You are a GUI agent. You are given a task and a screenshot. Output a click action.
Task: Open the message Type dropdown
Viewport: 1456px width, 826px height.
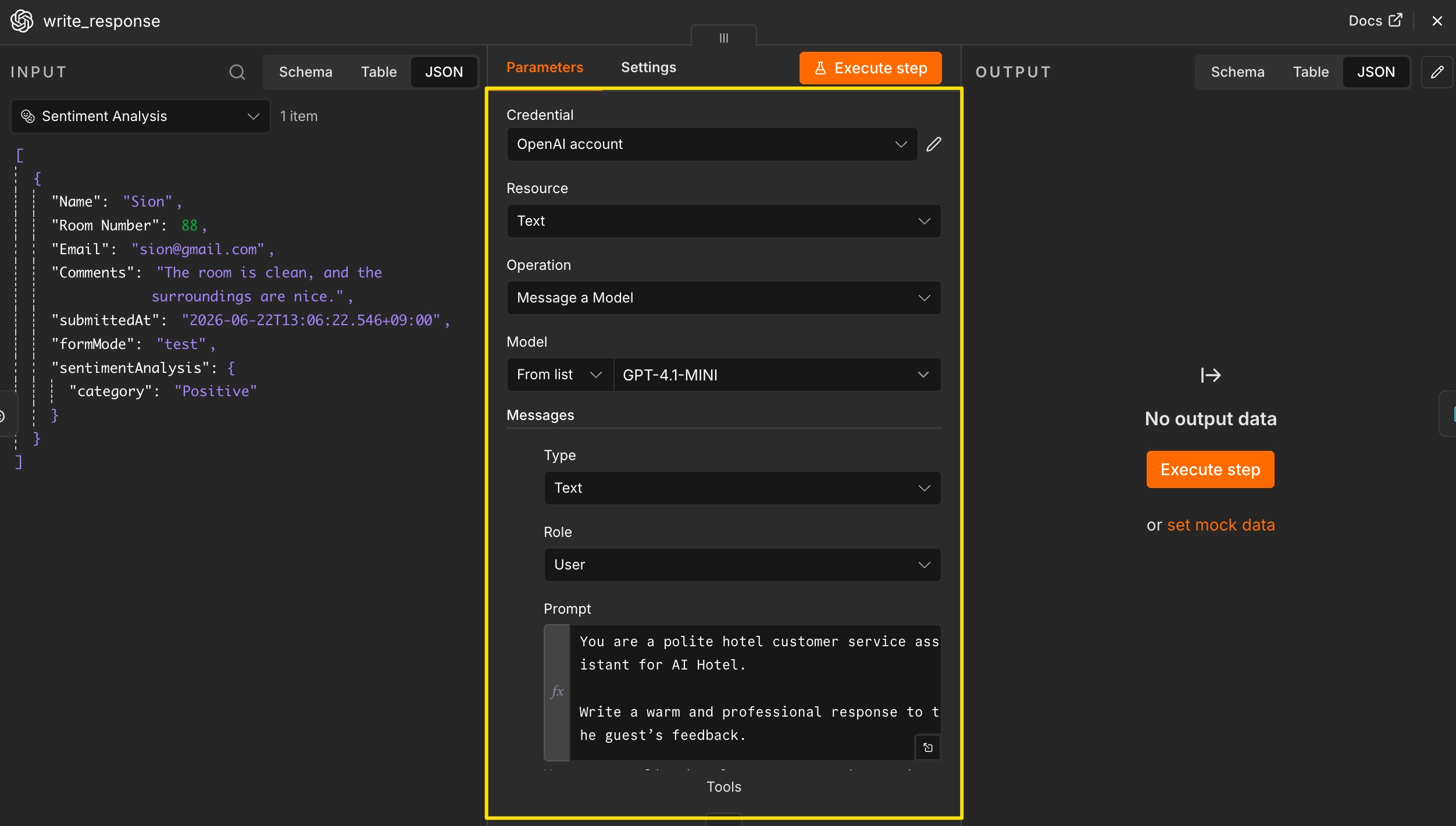pyautogui.click(x=743, y=488)
